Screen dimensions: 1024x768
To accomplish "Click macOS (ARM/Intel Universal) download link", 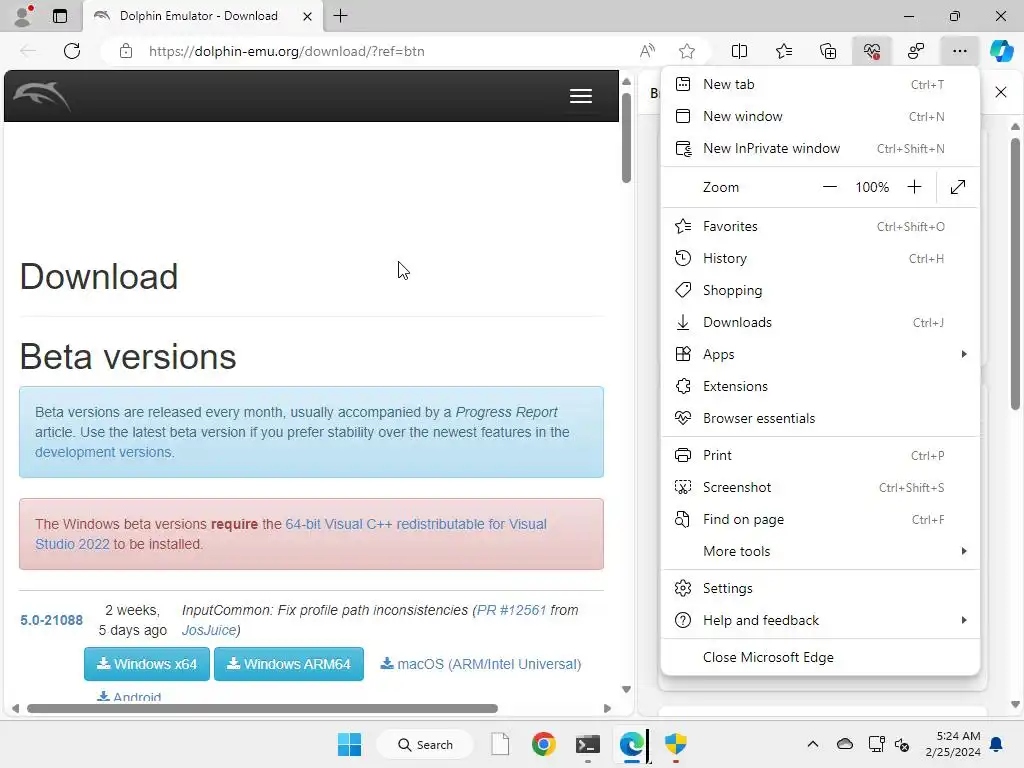I will click(x=481, y=664).
